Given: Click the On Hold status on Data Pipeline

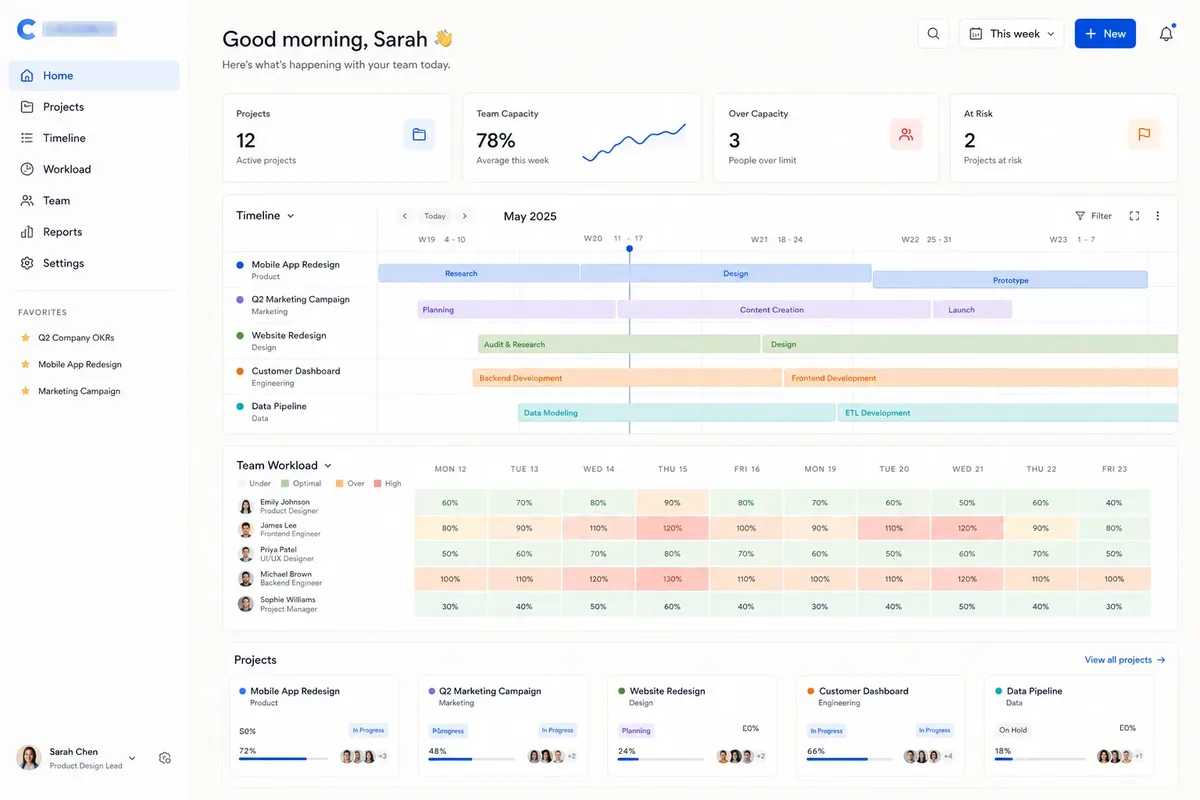Looking at the screenshot, I should pos(1013,730).
